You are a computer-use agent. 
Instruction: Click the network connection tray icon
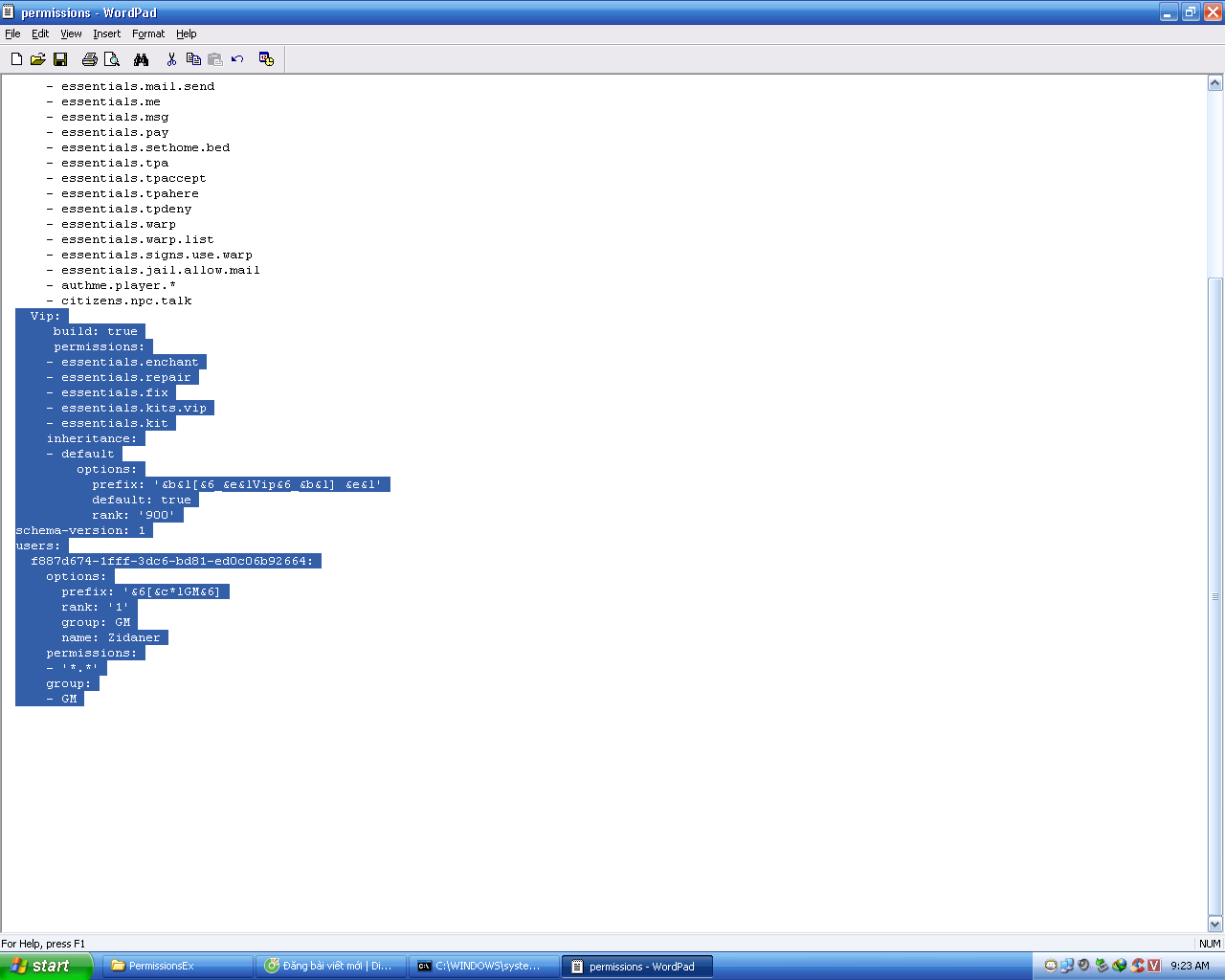(1067, 966)
